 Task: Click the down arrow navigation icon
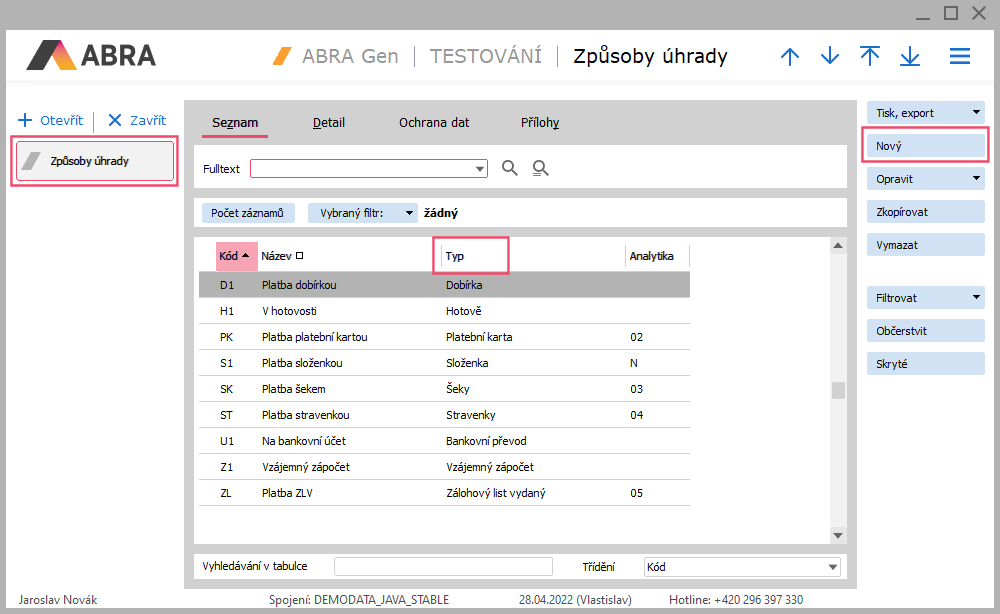(830, 56)
